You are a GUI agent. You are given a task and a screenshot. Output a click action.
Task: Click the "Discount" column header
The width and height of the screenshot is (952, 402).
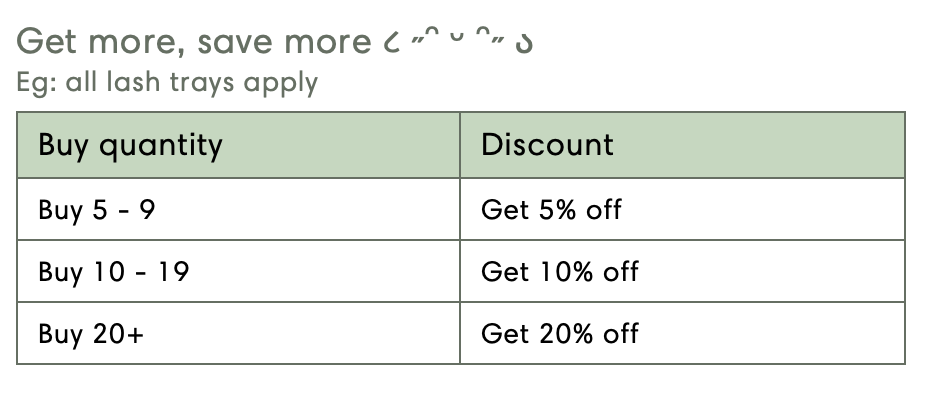pos(547,145)
